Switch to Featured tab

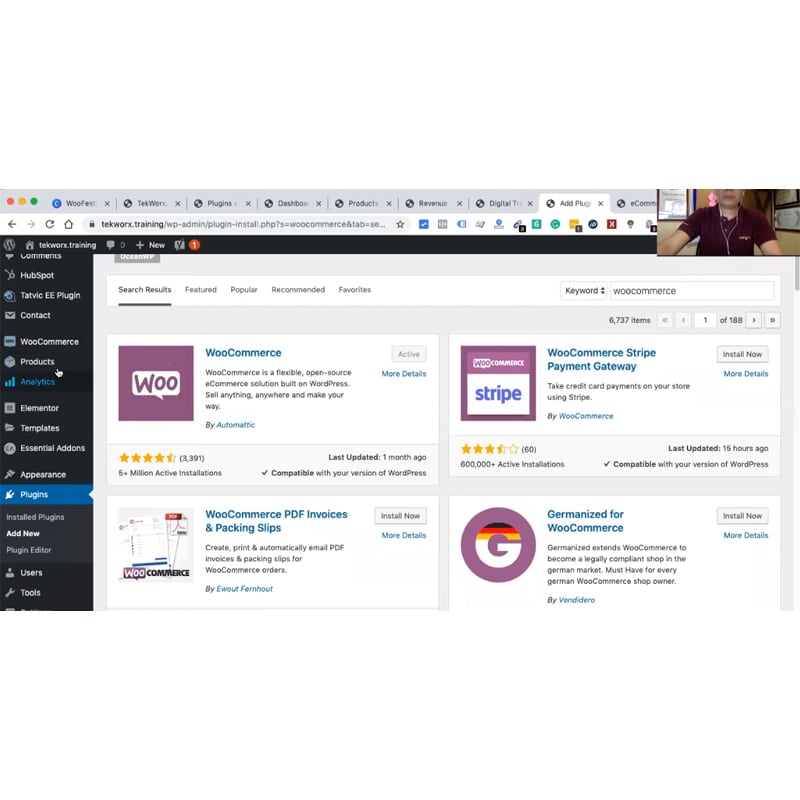[x=201, y=290]
